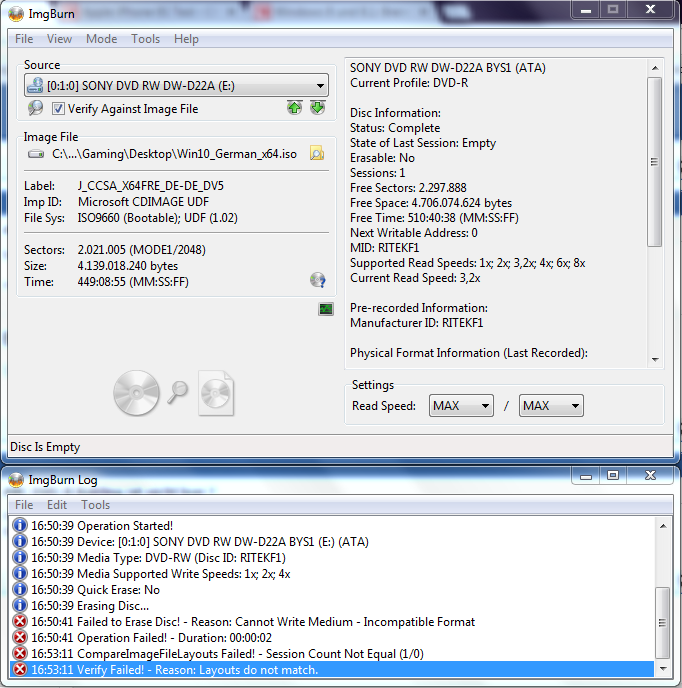This screenshot has height=688, width=682.
Task: Select log entry 'Failed to Erase Disc!'
Action: (332, 622)
